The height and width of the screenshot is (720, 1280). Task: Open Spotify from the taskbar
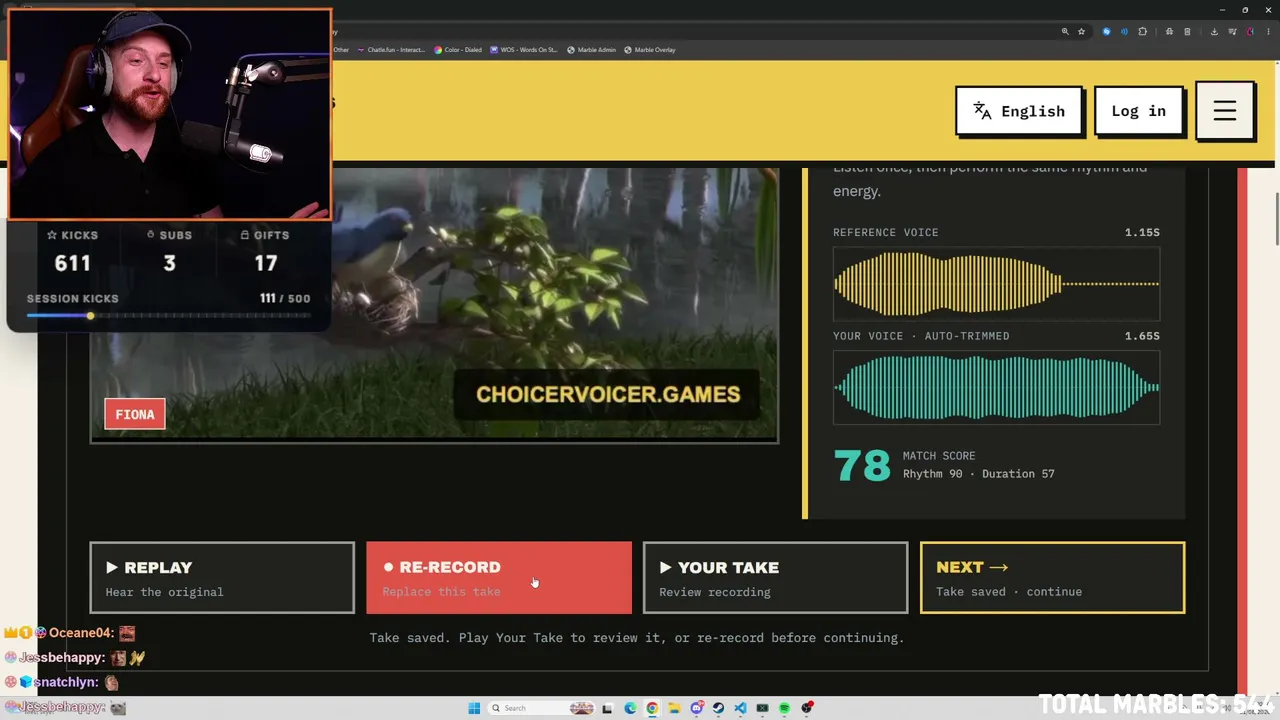click(x=784, y=708)
